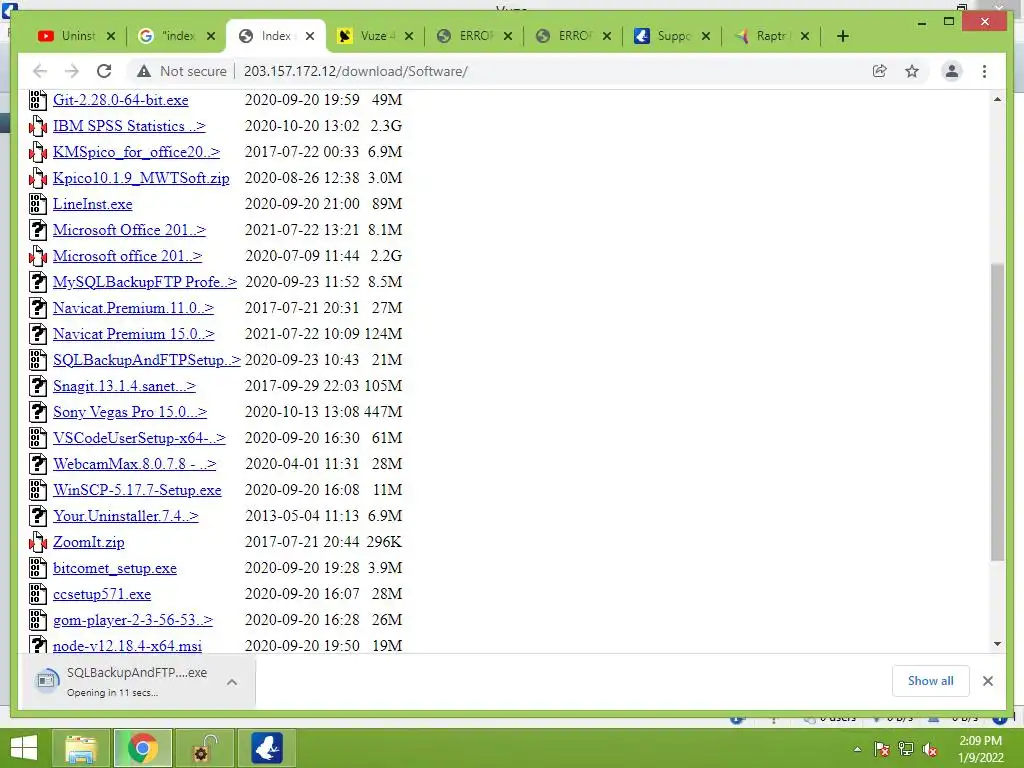Click binary icon beside bitcomet_setup.exe
The image size is (1024, 768).
pyautogui.click(x=38, y=568)
